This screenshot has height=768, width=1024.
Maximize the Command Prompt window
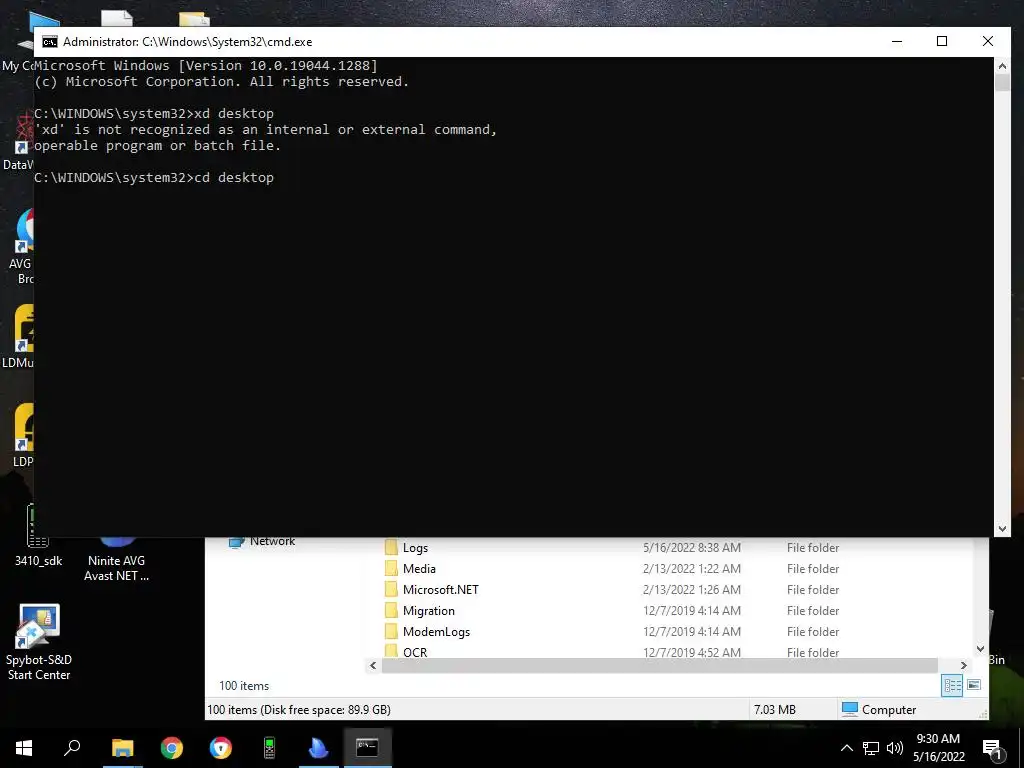point(942,41)
